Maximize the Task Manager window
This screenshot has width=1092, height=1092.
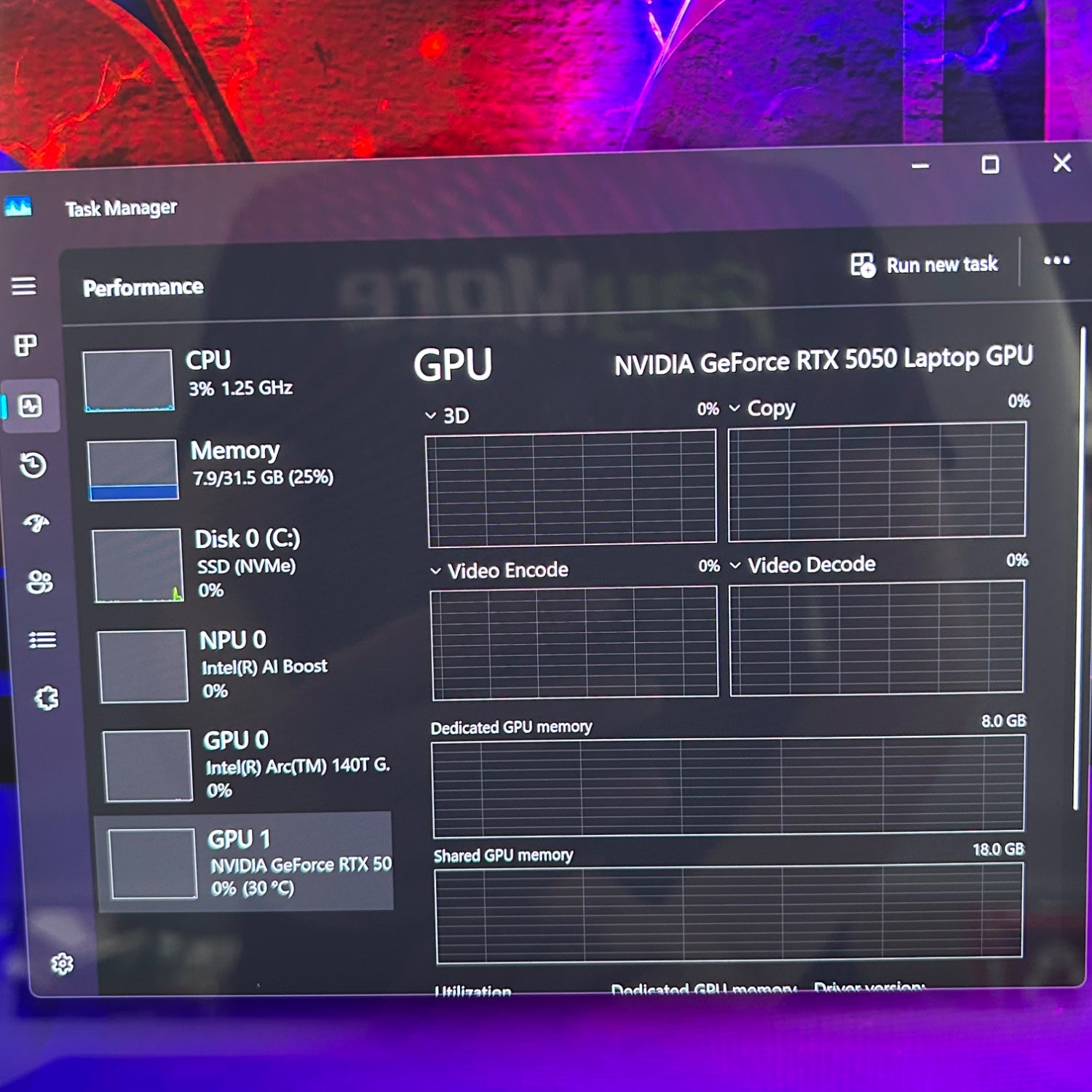990,165
